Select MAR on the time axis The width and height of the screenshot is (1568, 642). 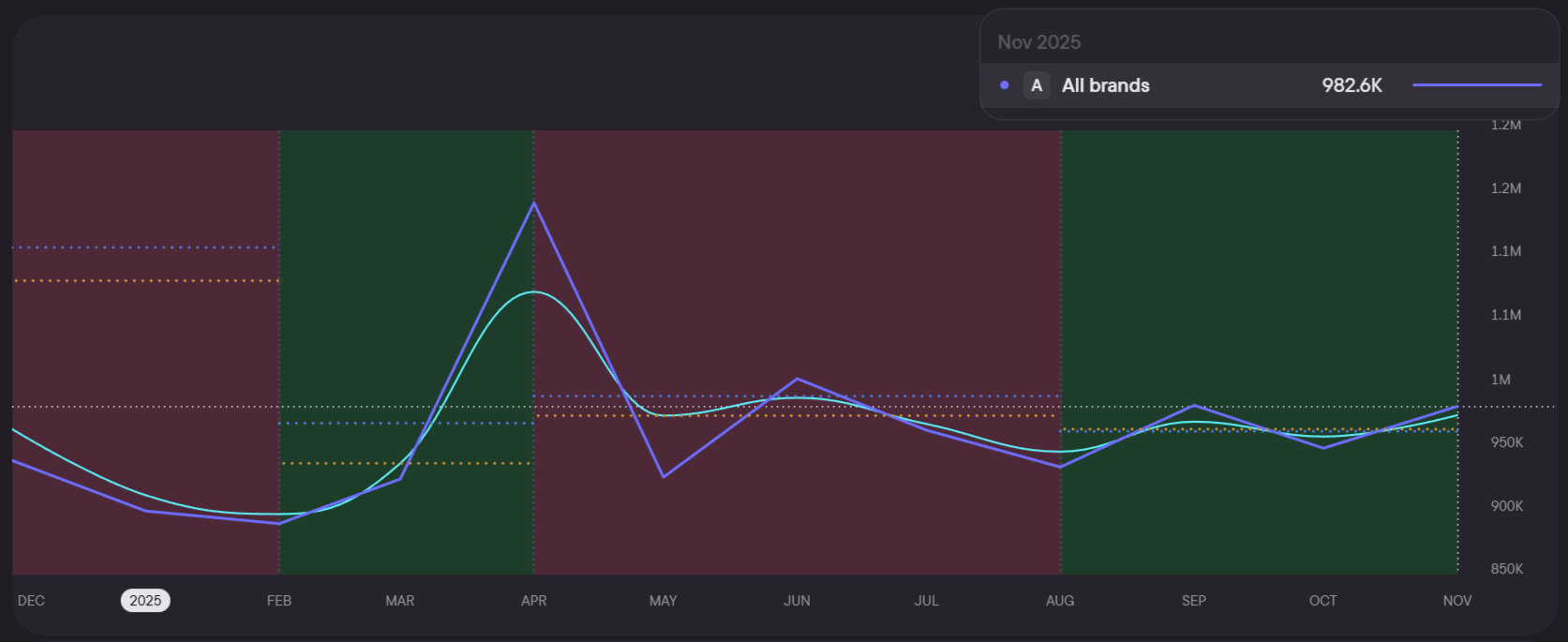tap(400, 601)
